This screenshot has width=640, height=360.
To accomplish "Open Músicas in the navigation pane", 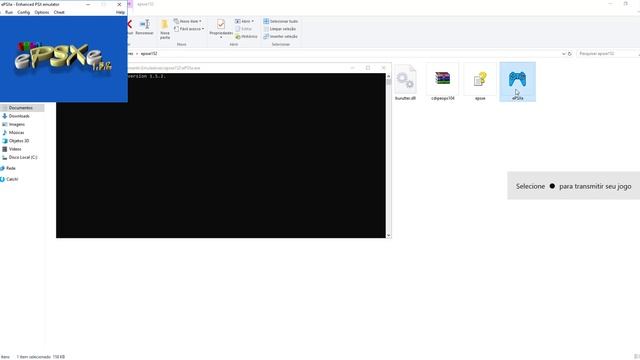I will (16, 133).
